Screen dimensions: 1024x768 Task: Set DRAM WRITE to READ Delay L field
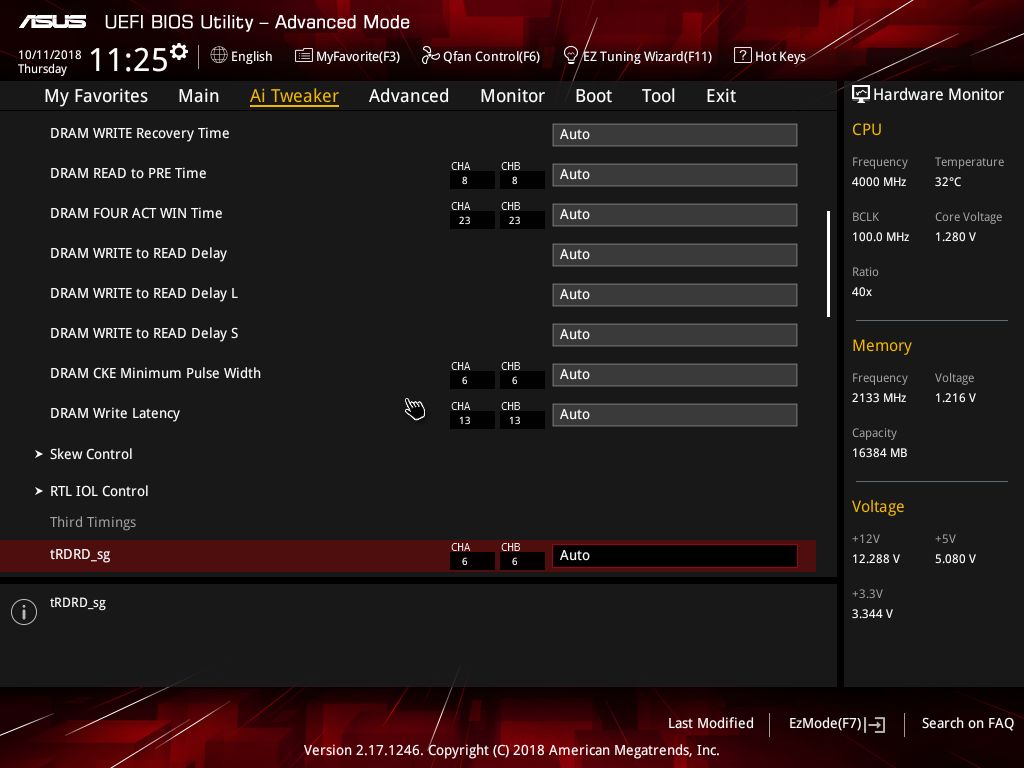[x=675, y=295]
